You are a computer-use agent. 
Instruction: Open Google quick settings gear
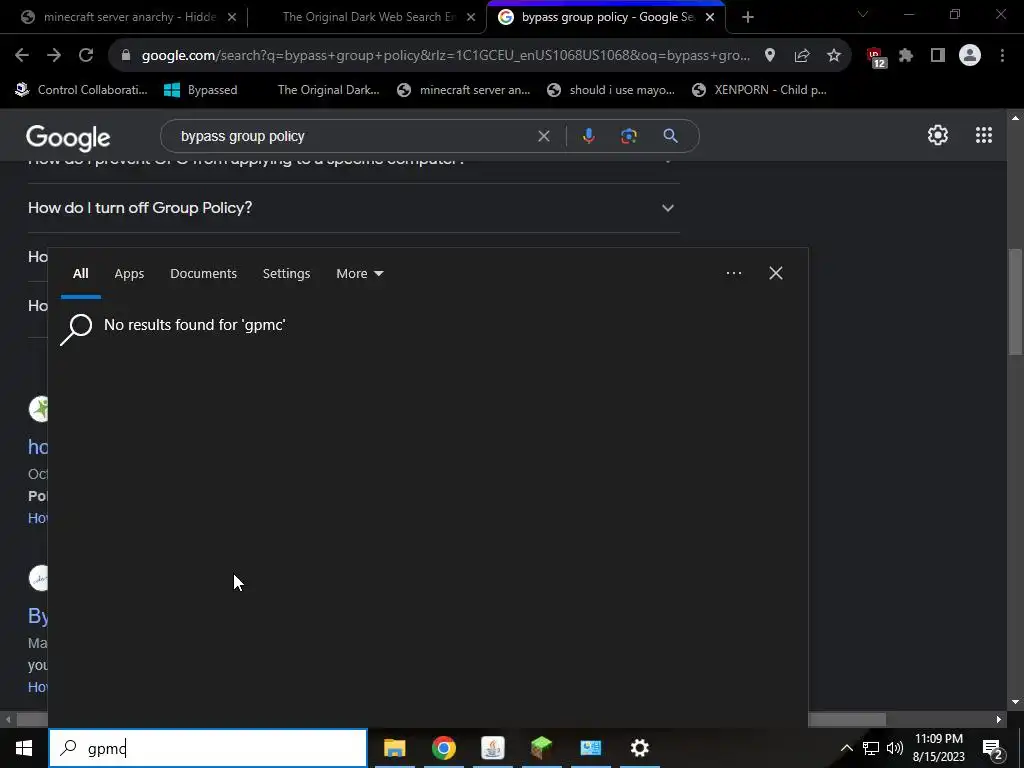(938, 135)
